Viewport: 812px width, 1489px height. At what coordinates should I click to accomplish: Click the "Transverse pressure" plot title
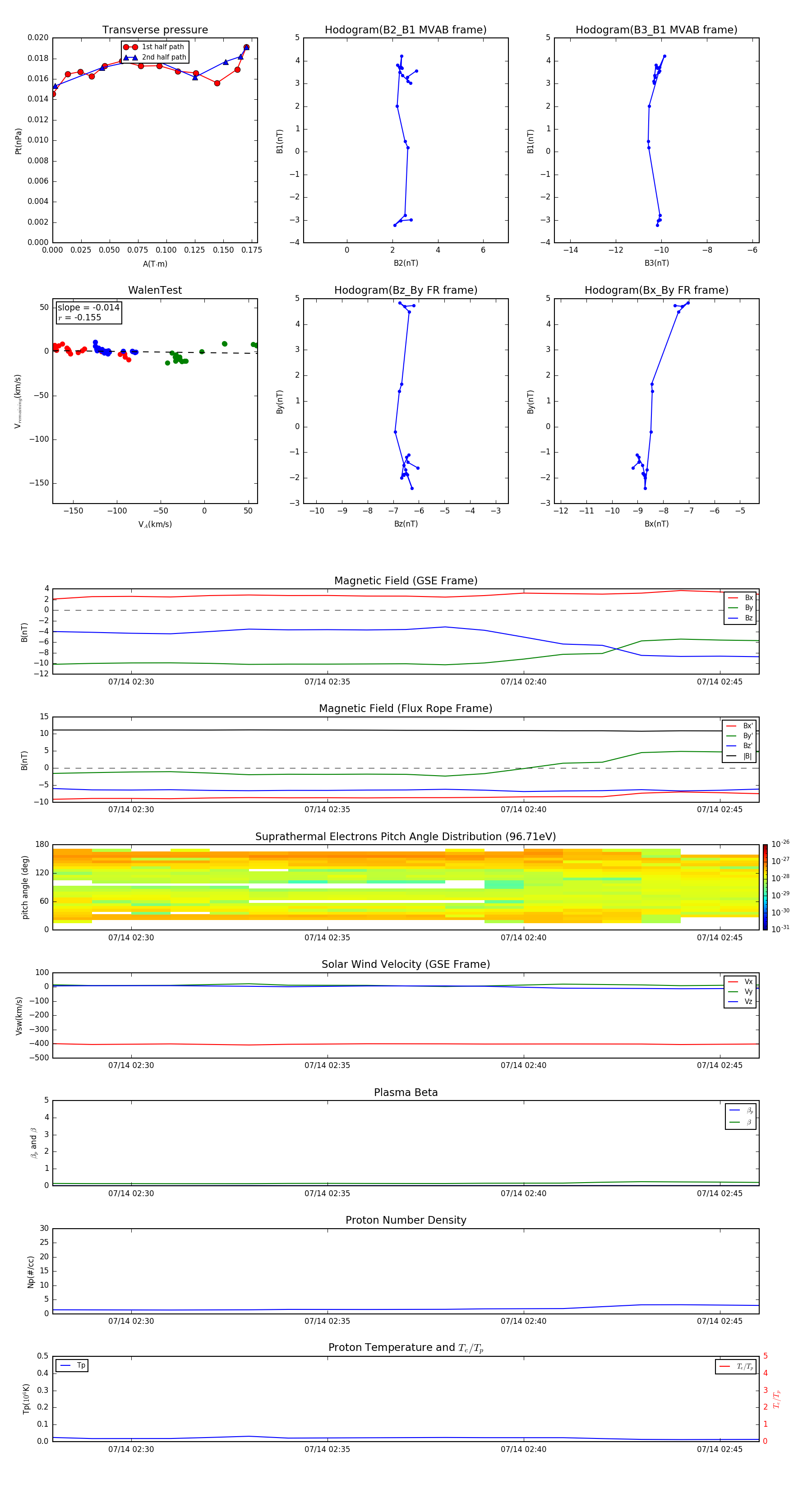155,30
